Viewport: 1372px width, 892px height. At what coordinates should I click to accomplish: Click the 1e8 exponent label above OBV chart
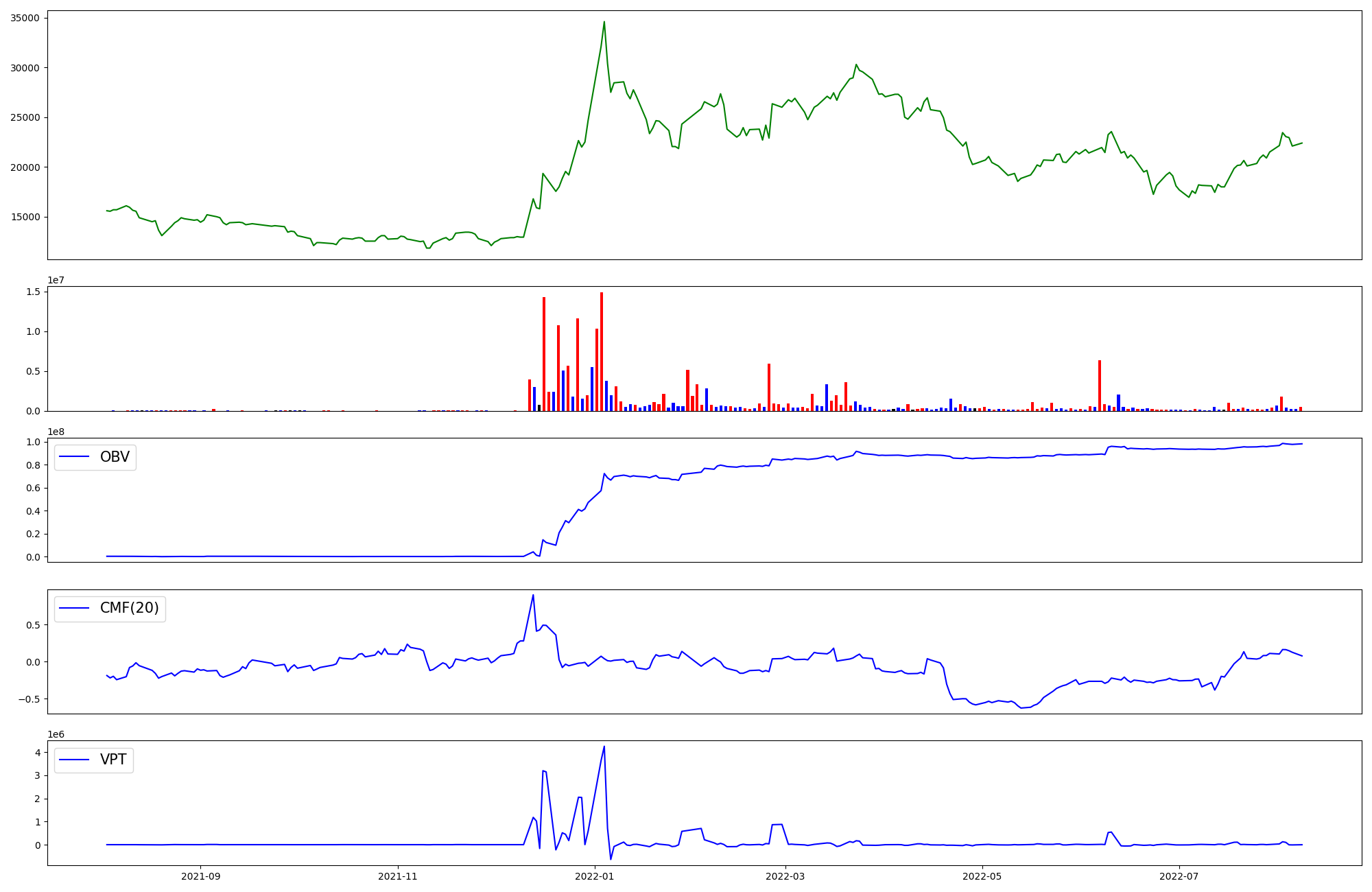(x=57, y=432)
